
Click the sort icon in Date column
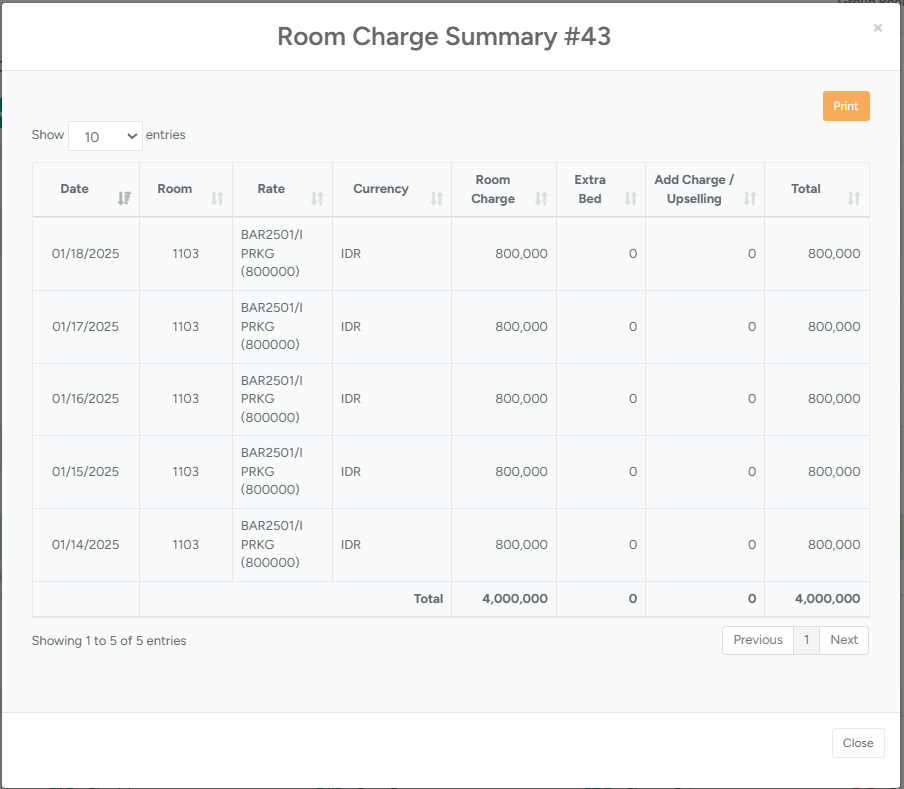124,198
